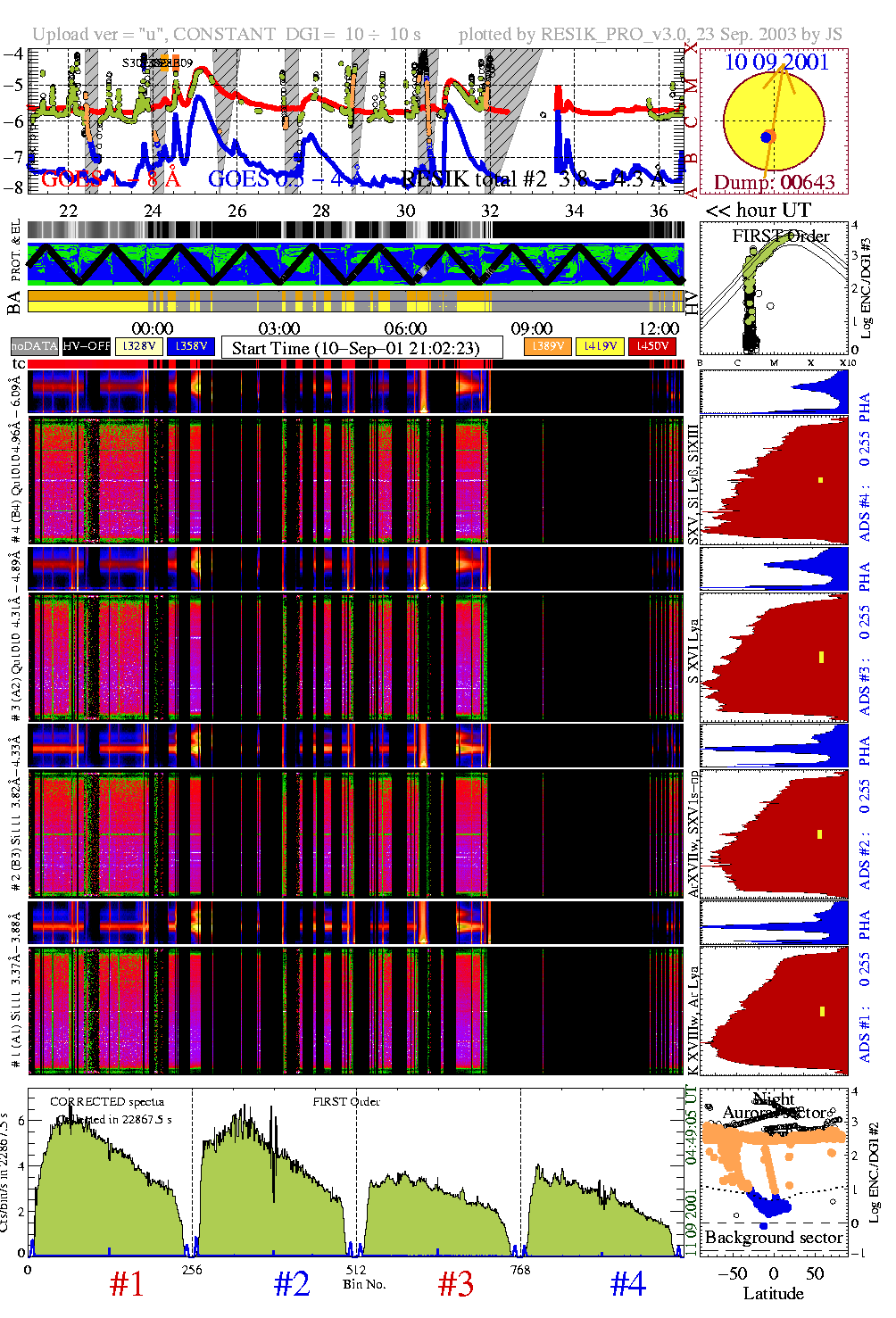
Task: Click the yellow 1419V voltage legend swatch
Action: tap(600, 346)
